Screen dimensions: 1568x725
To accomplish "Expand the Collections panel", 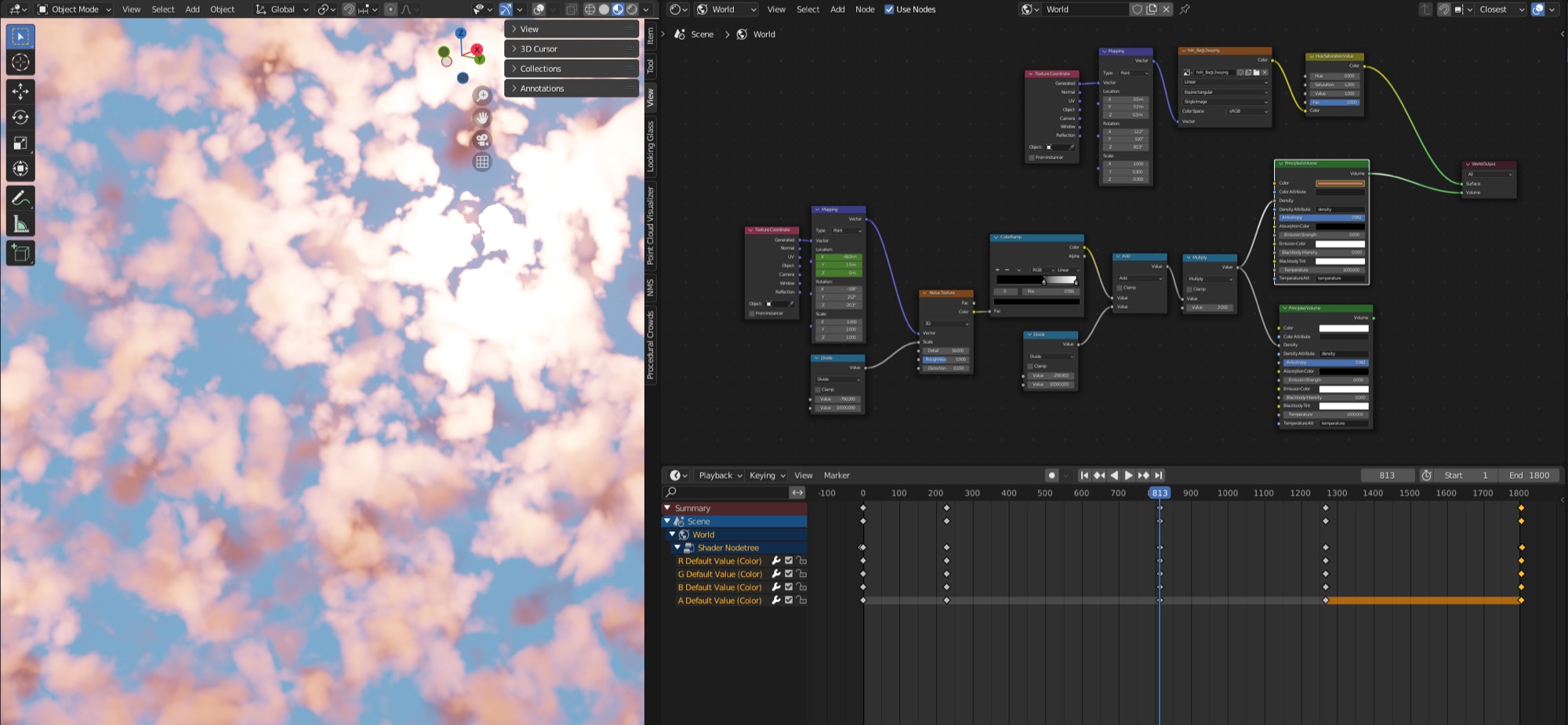I will [x=572, y=69].
